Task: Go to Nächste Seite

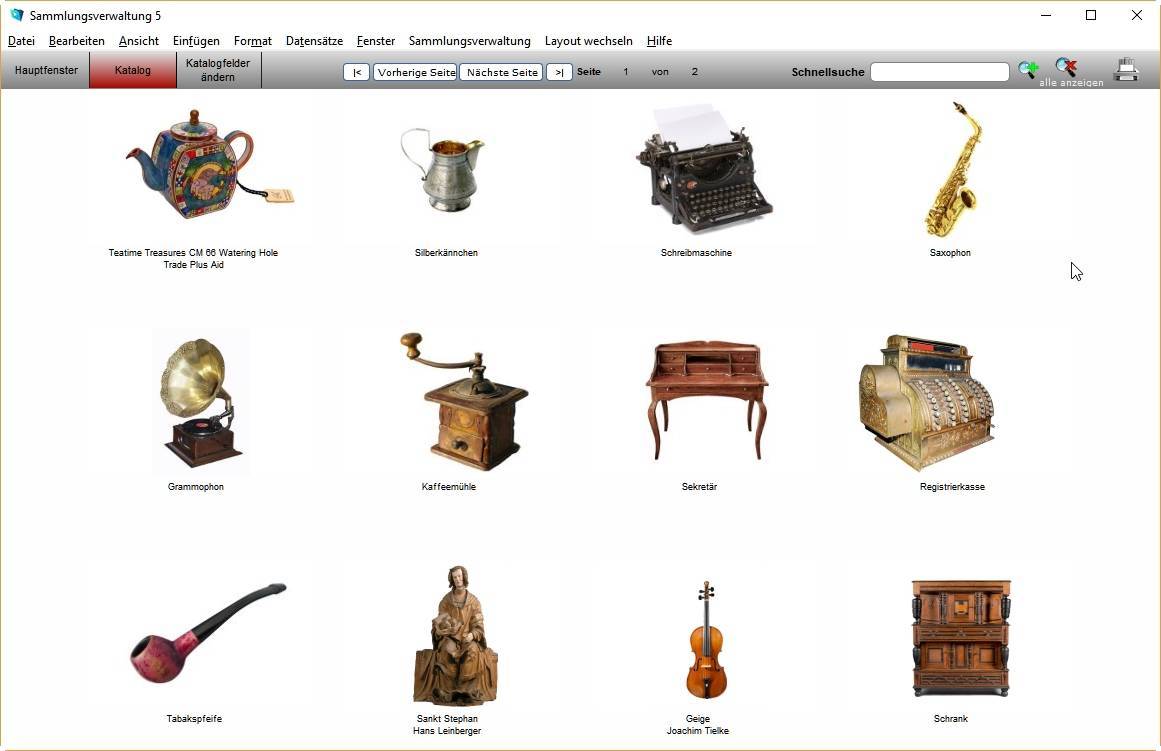Action: [x=501, y=72]
